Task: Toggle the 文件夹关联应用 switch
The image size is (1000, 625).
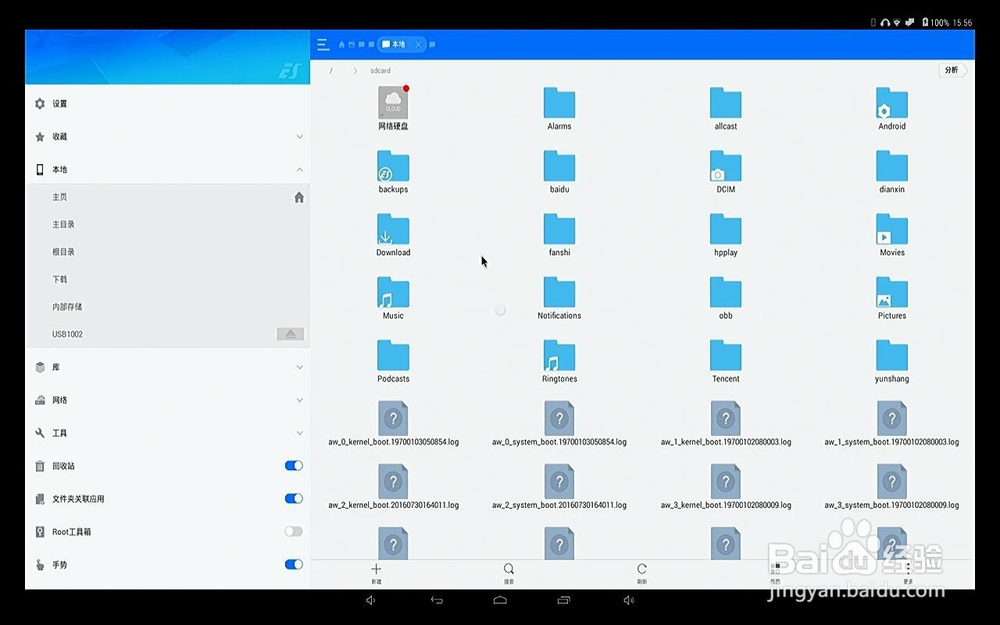Action: (293, 498)
